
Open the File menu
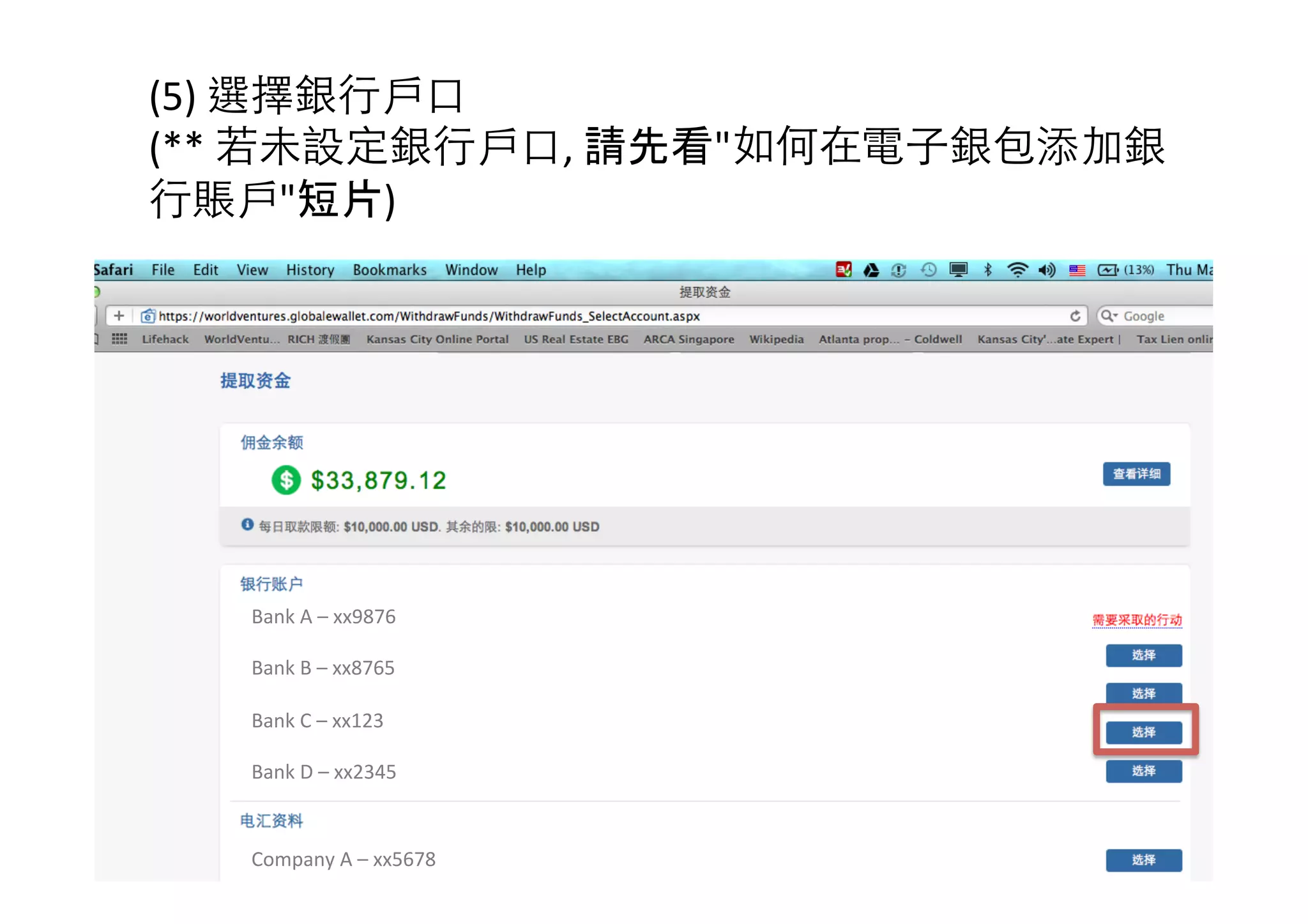click(163, 270)
